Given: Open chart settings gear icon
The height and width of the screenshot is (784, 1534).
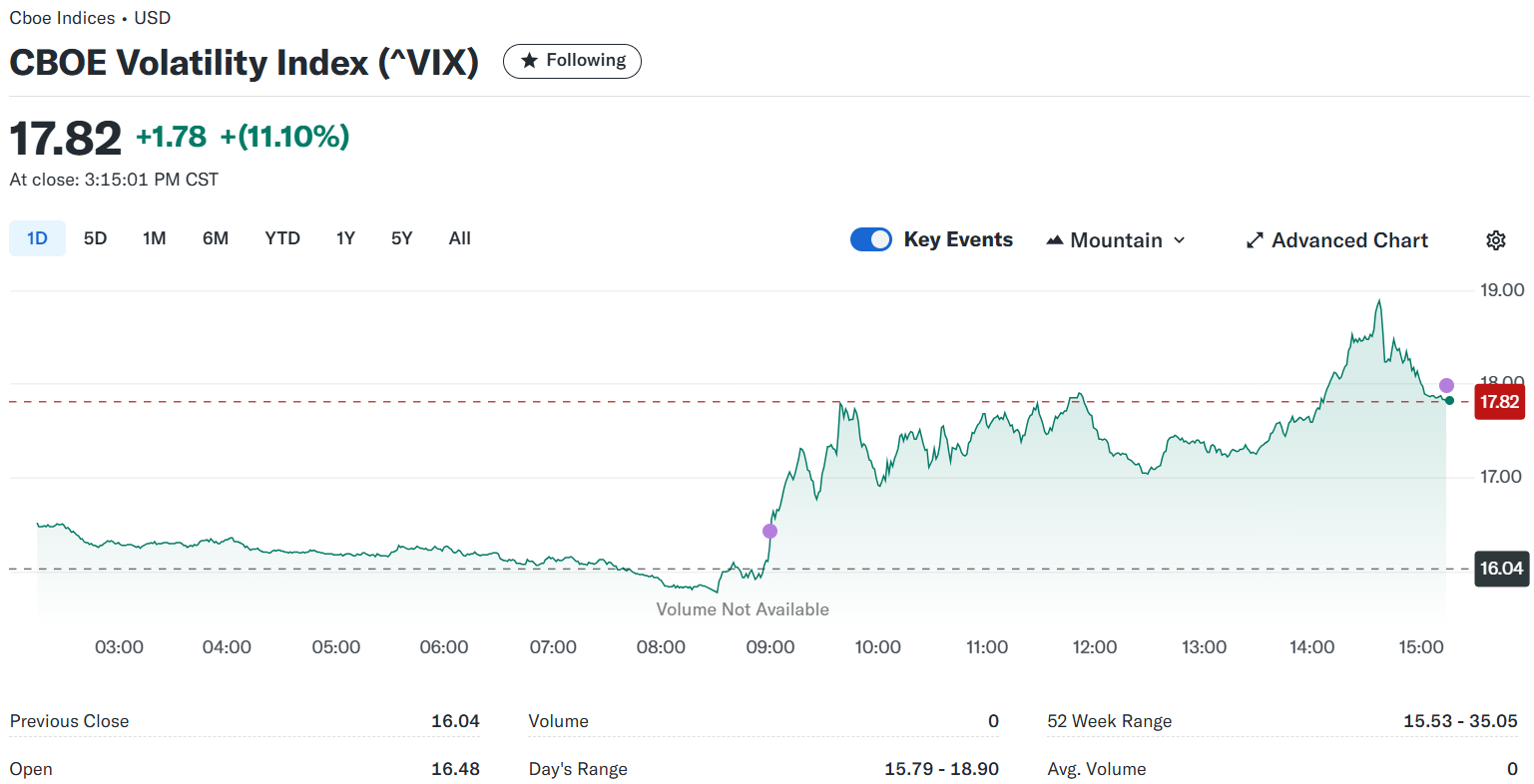Looking at the screenshot, I should click(1495, 240).
